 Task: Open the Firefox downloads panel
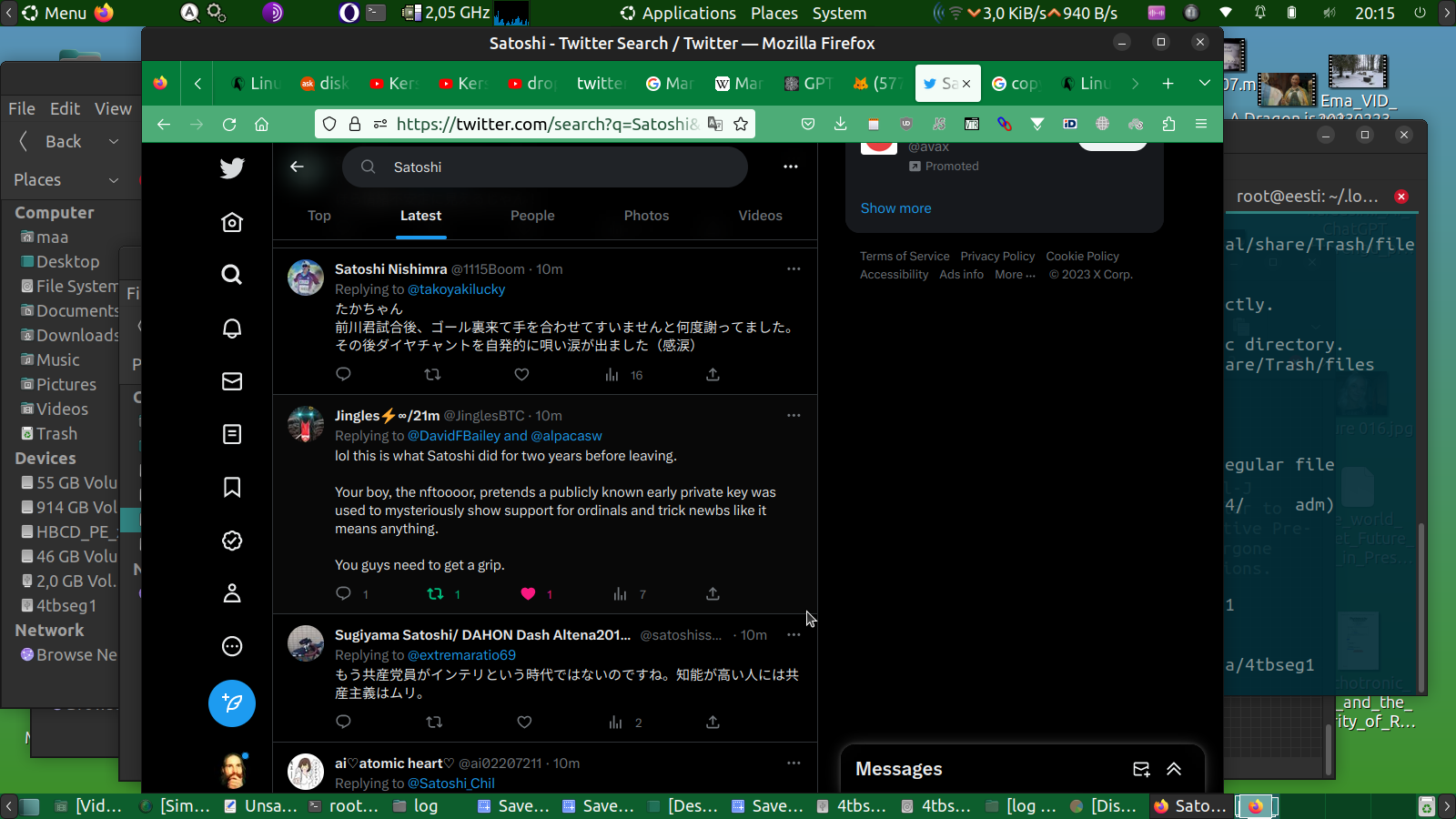pyautogui.click(x=840, y=124)
